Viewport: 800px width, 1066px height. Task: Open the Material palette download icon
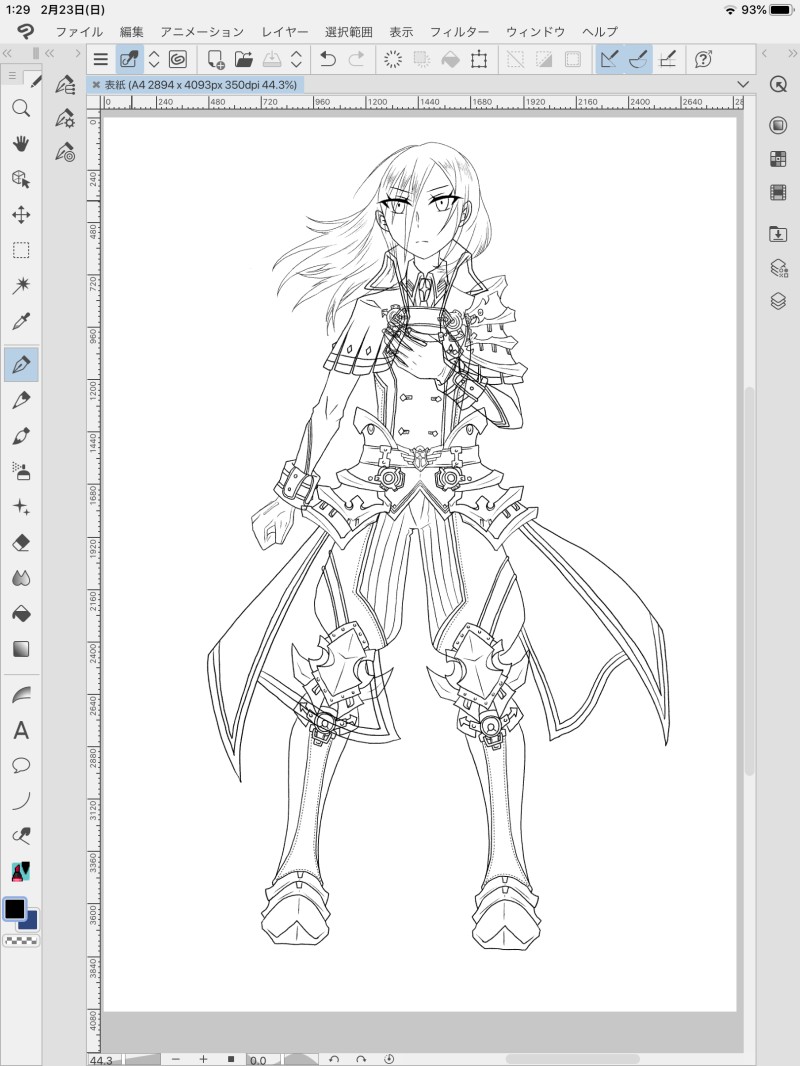[x=778, y=234]
